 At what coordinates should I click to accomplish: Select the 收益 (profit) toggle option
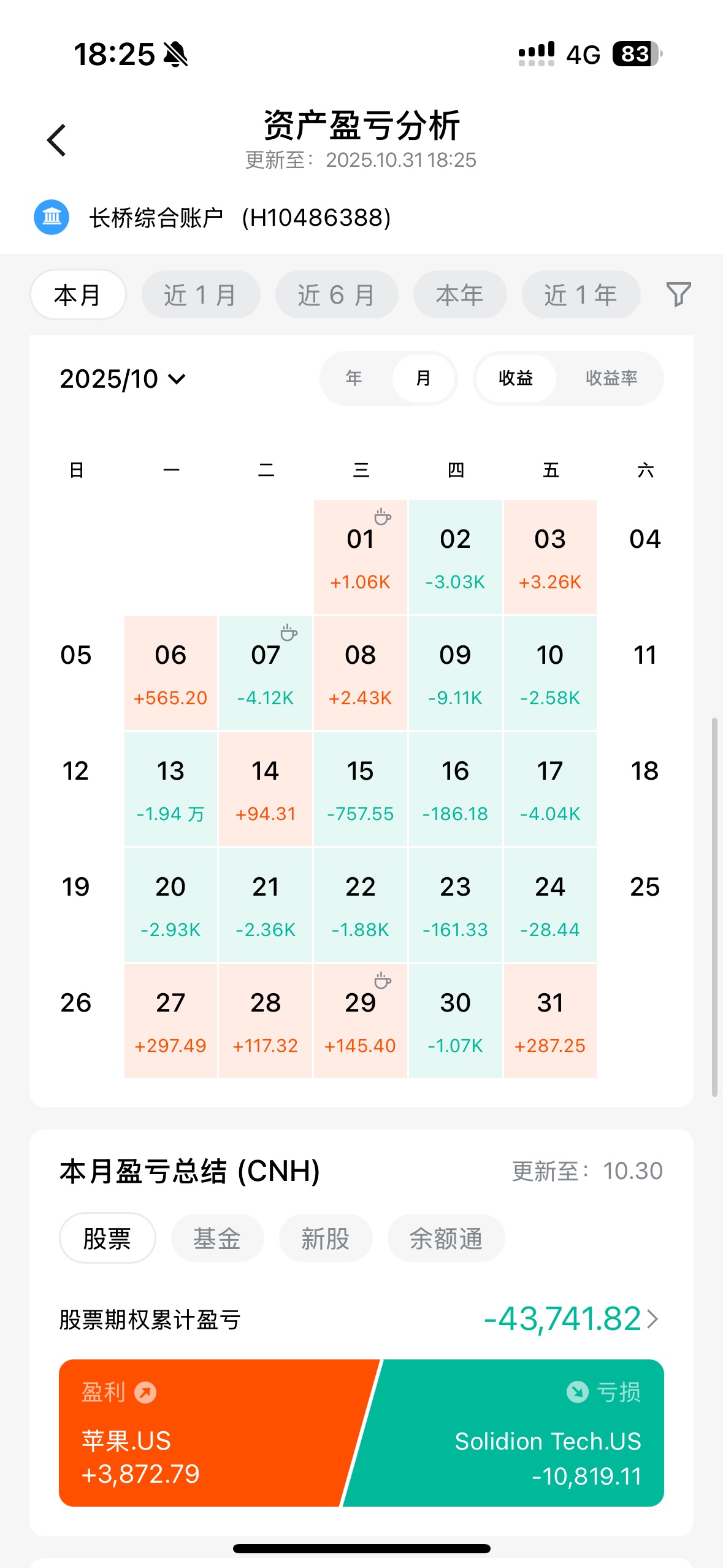[515, 378]
